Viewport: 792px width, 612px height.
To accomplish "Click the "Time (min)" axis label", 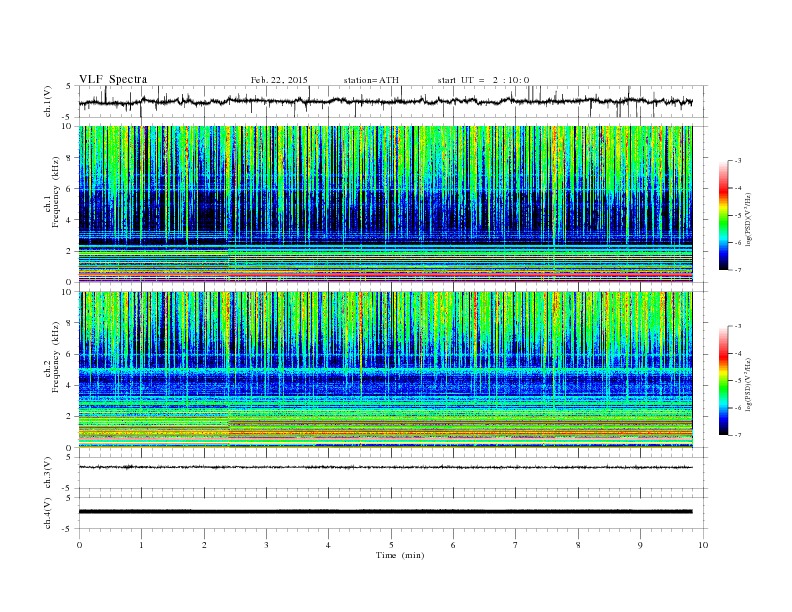I will coord(400,555).
